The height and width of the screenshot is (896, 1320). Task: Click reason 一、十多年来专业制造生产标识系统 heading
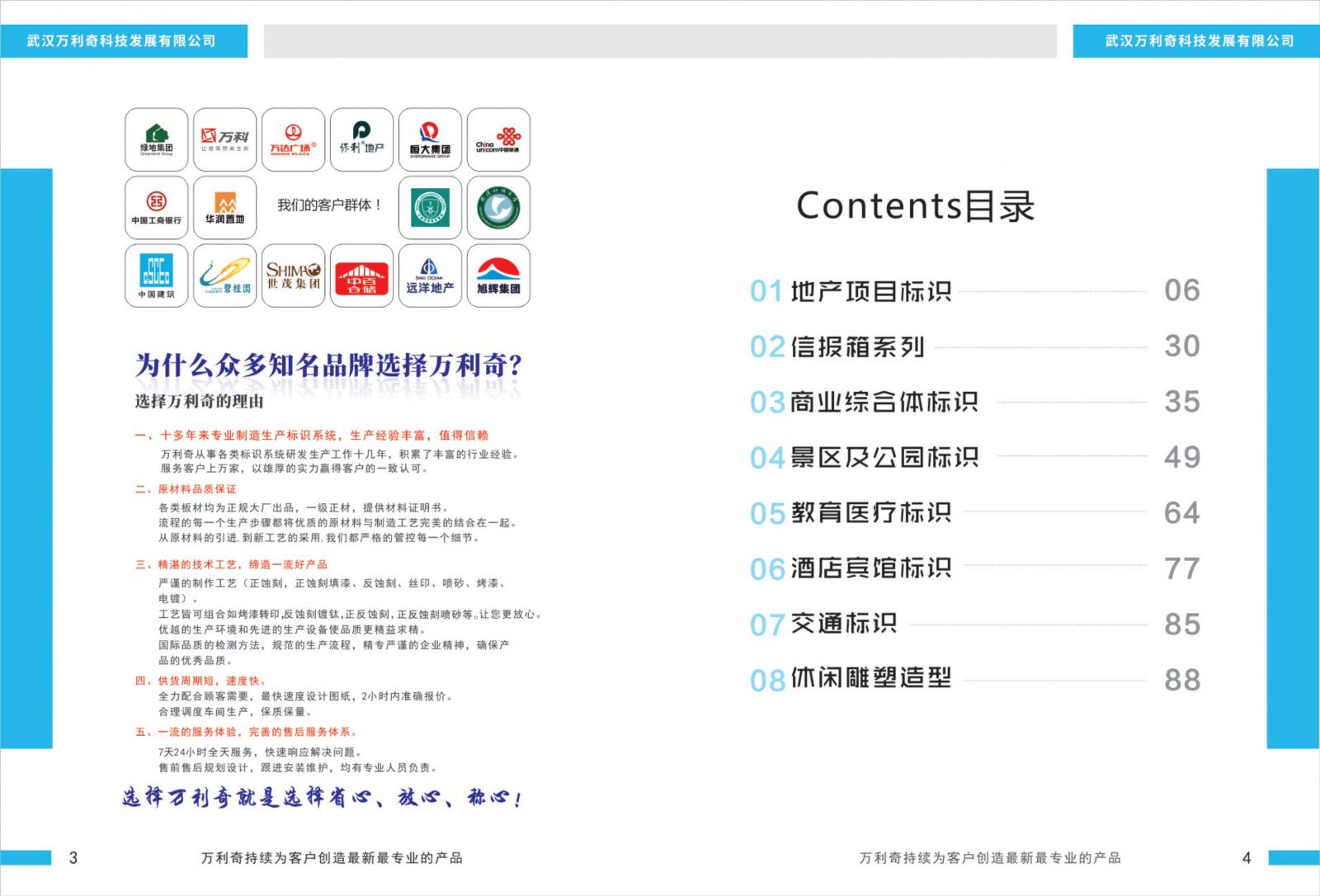tap(312, 435)
